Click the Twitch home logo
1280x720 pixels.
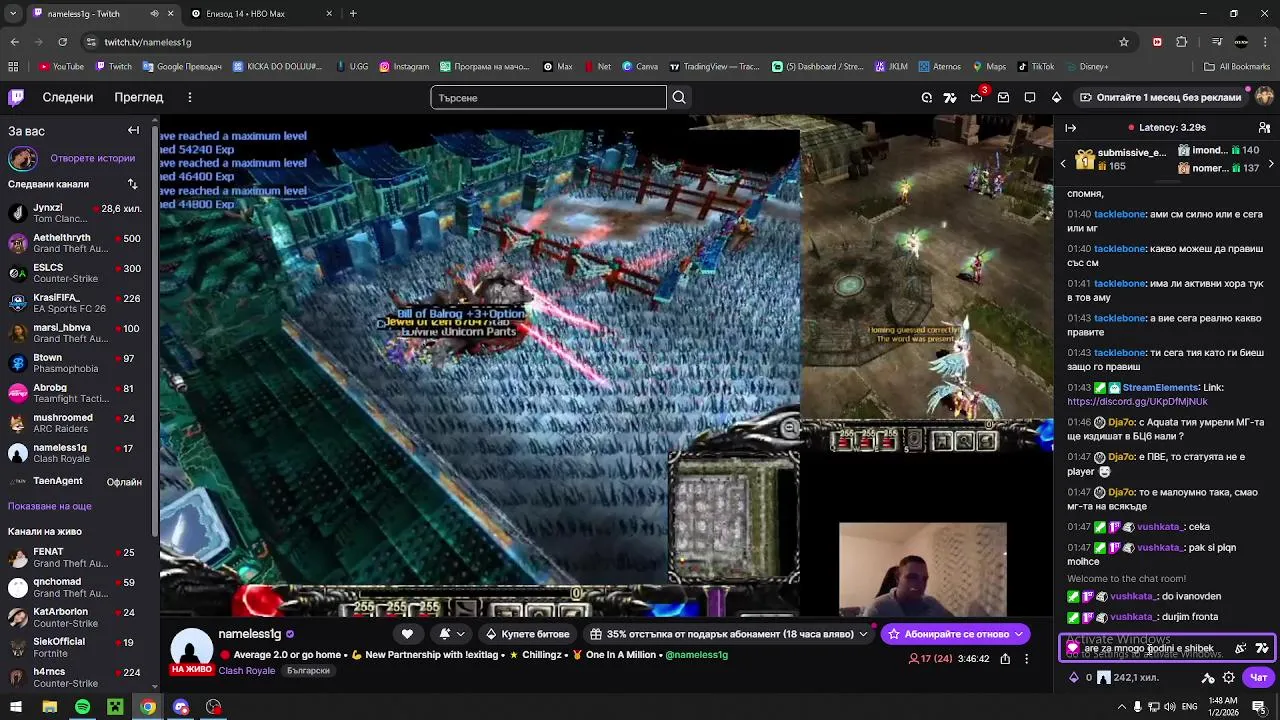coord(16,97)
